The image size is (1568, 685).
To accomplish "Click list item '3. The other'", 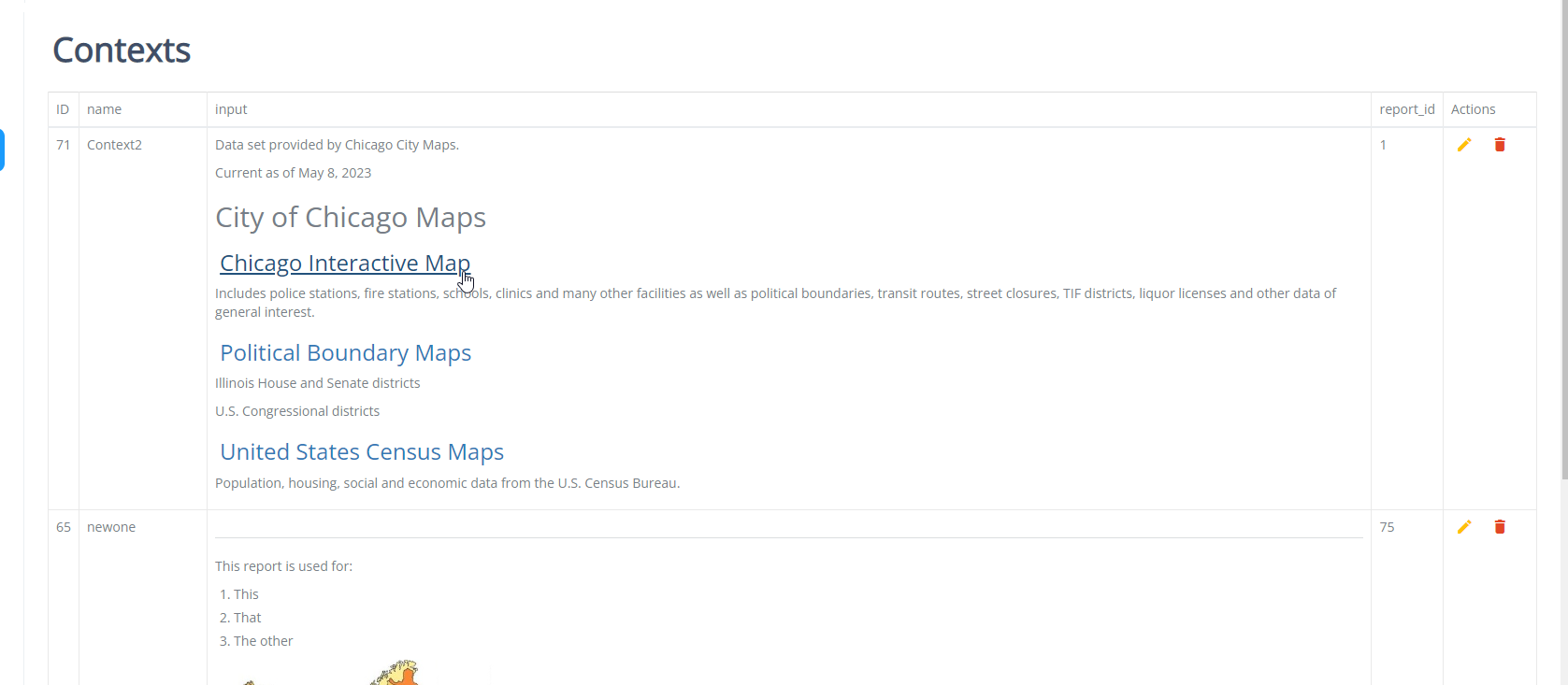I will (x=256, y=641).
